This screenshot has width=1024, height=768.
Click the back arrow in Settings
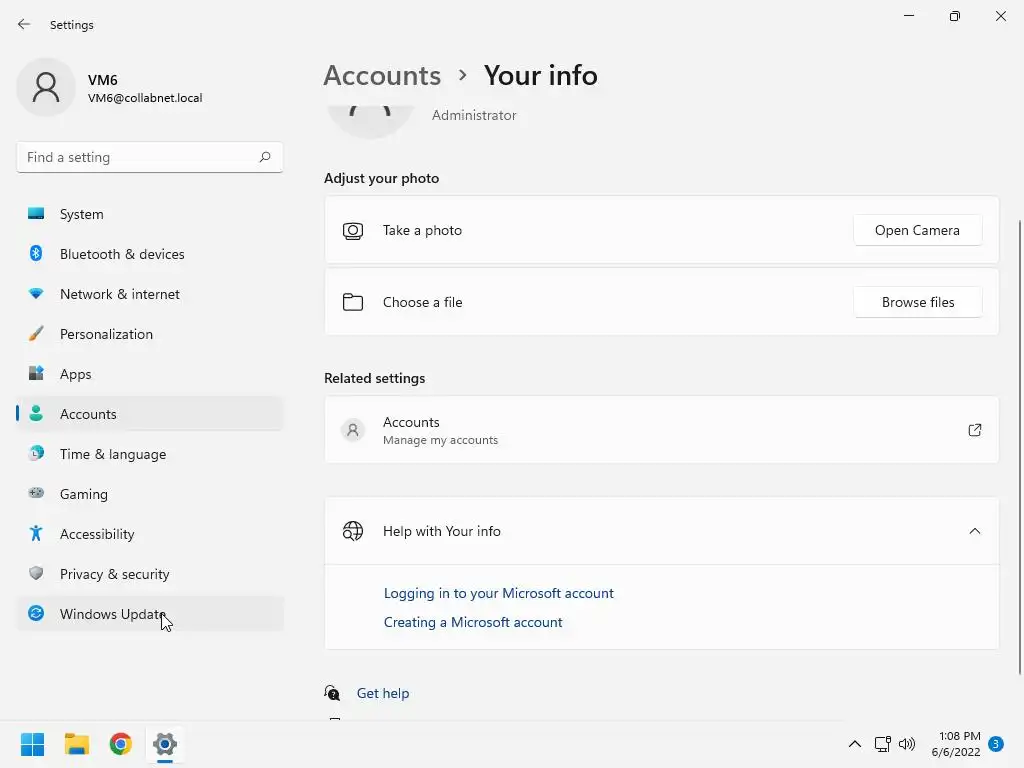[24, 24]
